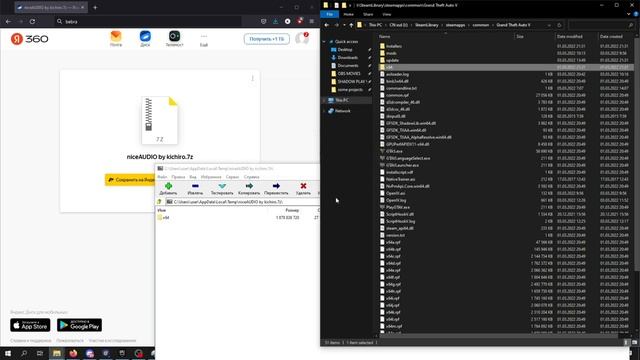Click the green Add button in 7-Zip
The width and height of the screenshot is (640, 360).
click(x=168, y=186)
